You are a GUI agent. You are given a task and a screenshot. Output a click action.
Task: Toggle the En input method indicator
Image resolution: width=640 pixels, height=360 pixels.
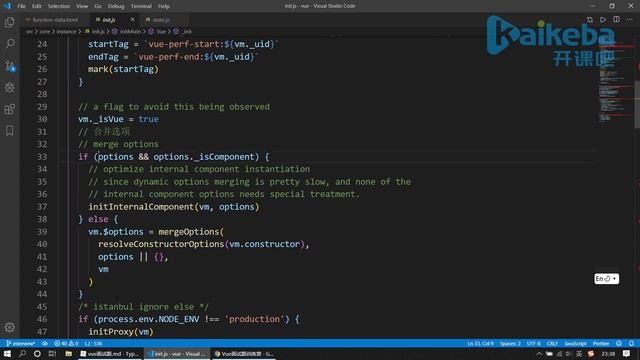point(606,278)
